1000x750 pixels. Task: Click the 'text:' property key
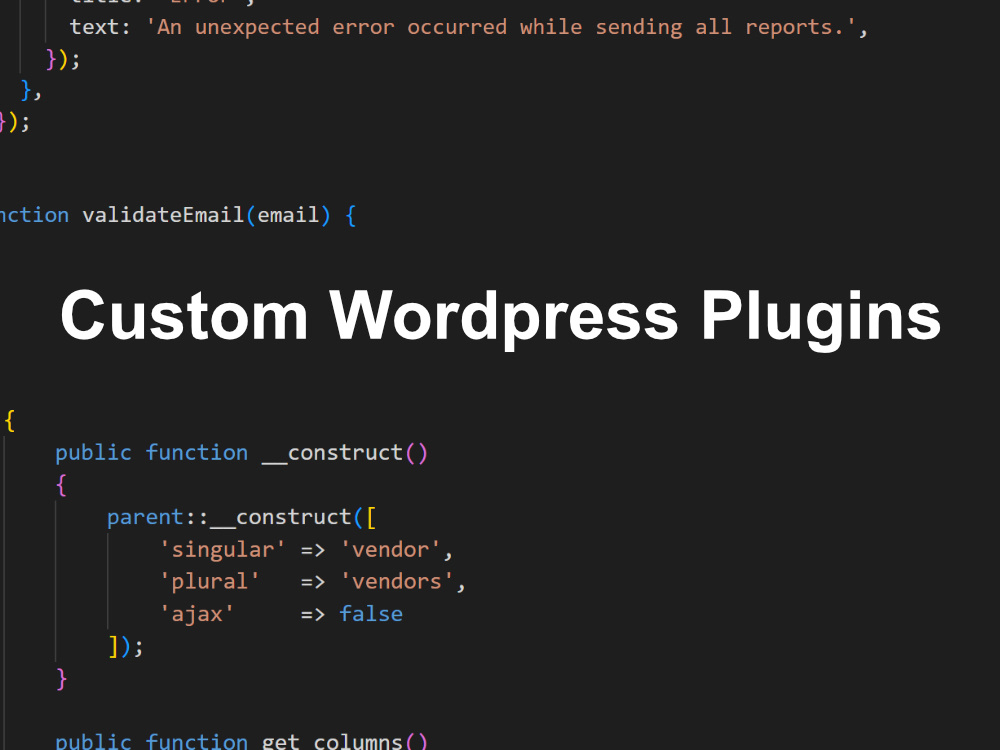(x=100, y=27)
